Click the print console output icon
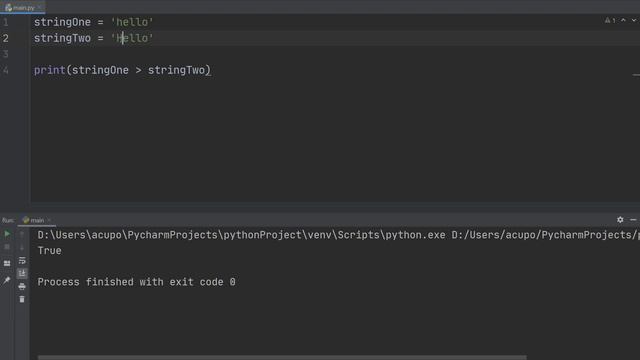 pyautogui.click(x=22, y=287)
